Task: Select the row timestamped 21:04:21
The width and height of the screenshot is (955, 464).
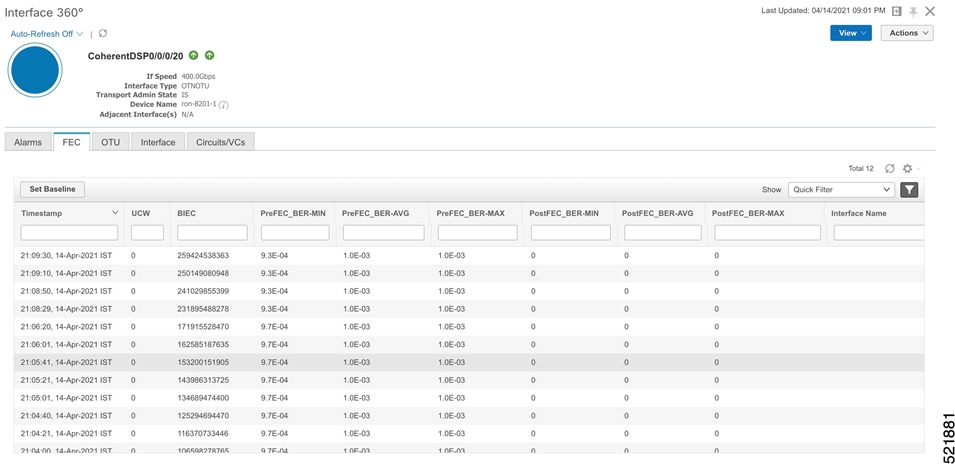Action: coord(469,434)
